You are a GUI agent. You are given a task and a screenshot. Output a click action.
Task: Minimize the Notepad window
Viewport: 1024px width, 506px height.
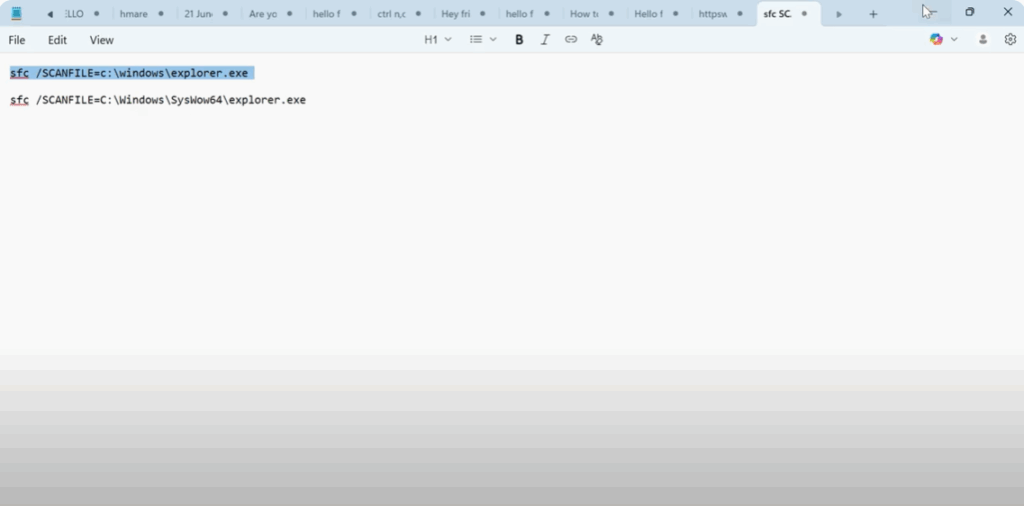tap(931, 12)
